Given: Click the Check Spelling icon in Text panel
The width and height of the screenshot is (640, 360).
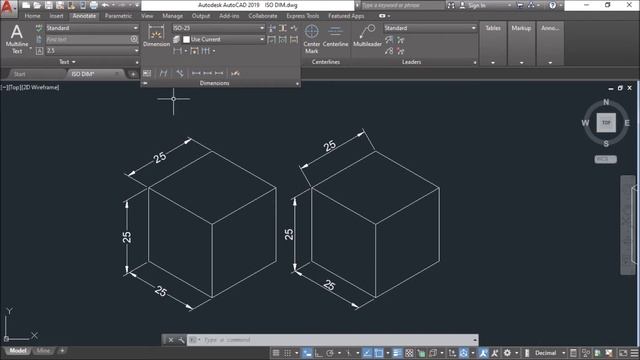Looking at the screenshot, I should 39,28.
